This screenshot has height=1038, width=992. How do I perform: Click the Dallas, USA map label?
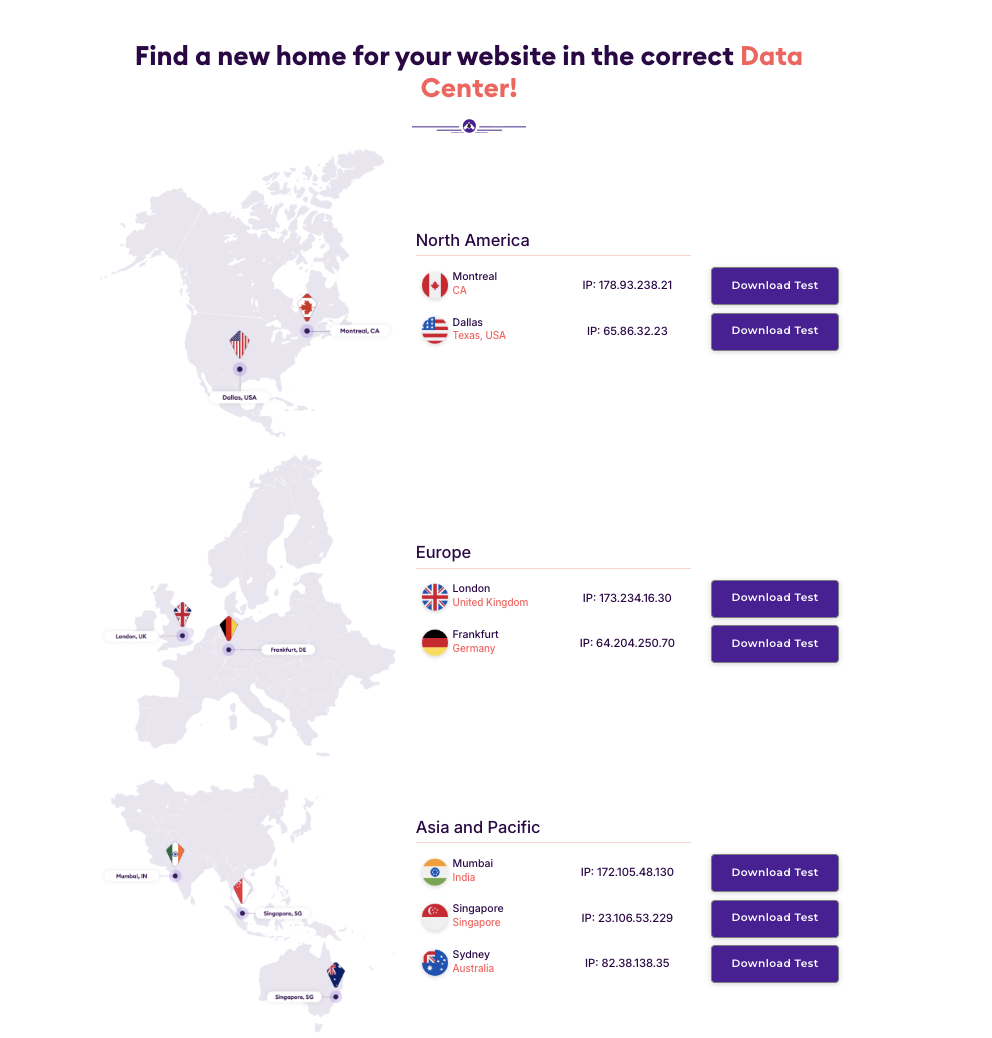coord(240,397)
